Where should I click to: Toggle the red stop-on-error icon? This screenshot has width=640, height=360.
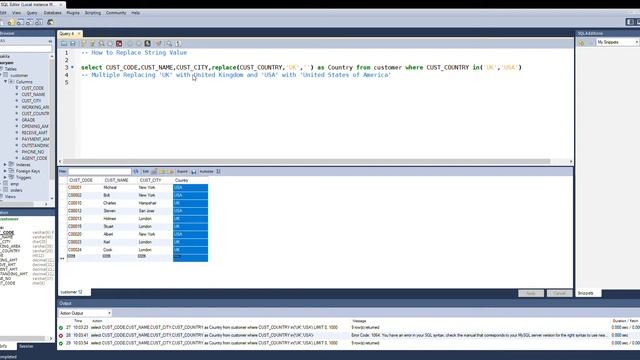point(119,44)
